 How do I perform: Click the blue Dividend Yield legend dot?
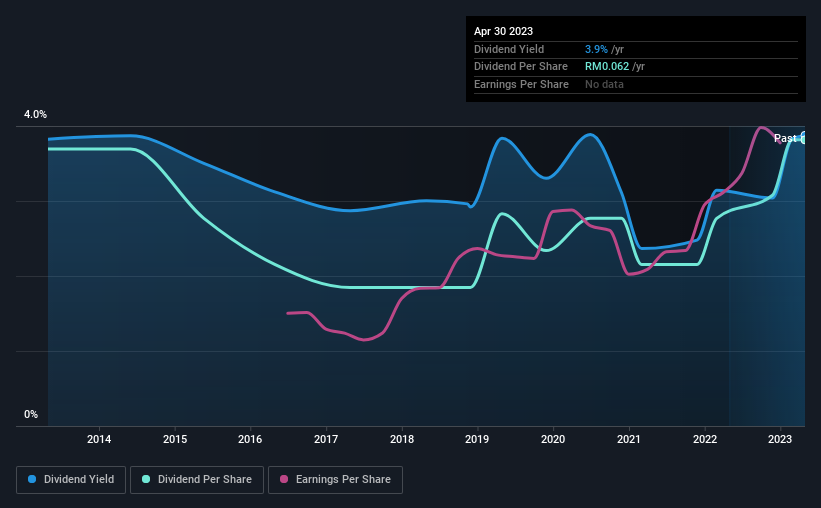point(32,479)
